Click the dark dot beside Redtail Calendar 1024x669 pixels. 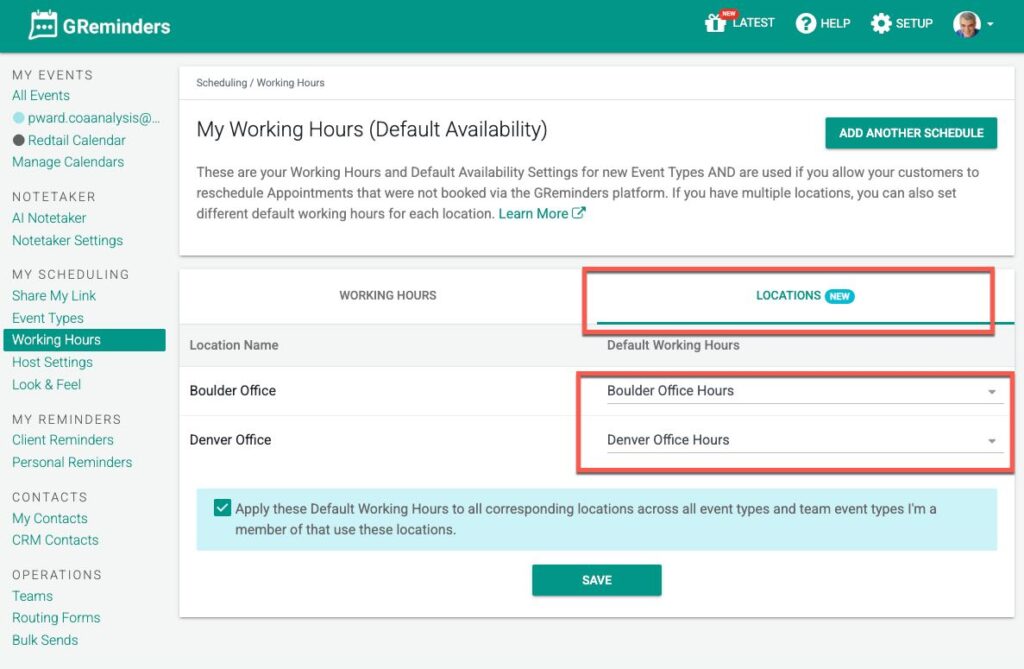tap(18, 141)
